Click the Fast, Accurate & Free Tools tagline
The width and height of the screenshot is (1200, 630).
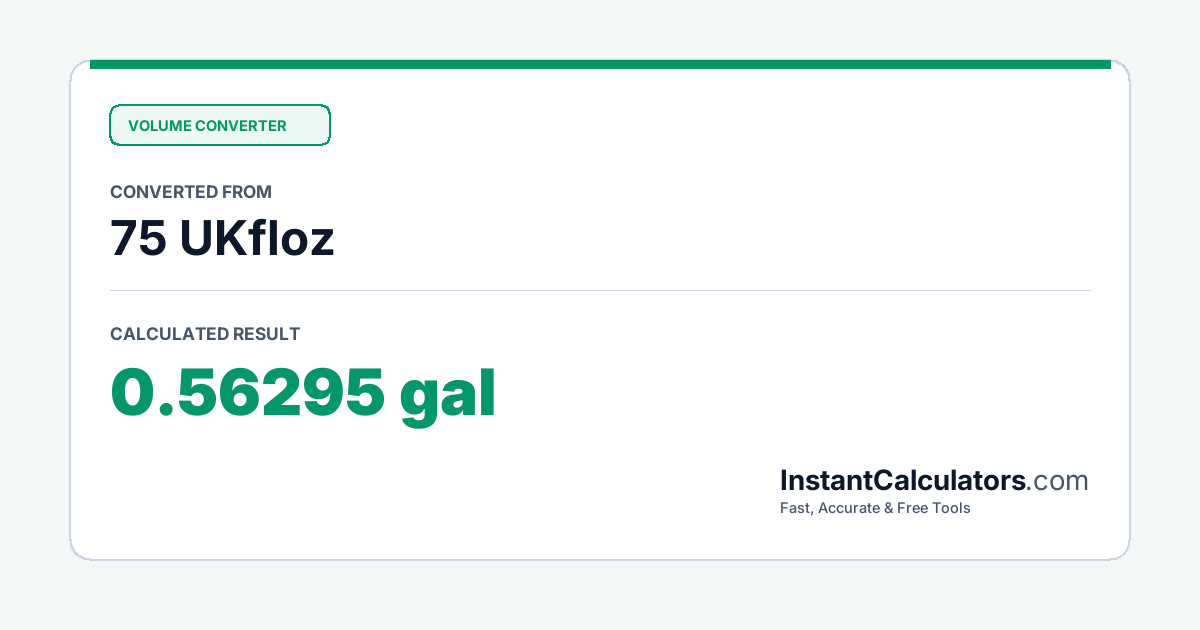(875, 508)
